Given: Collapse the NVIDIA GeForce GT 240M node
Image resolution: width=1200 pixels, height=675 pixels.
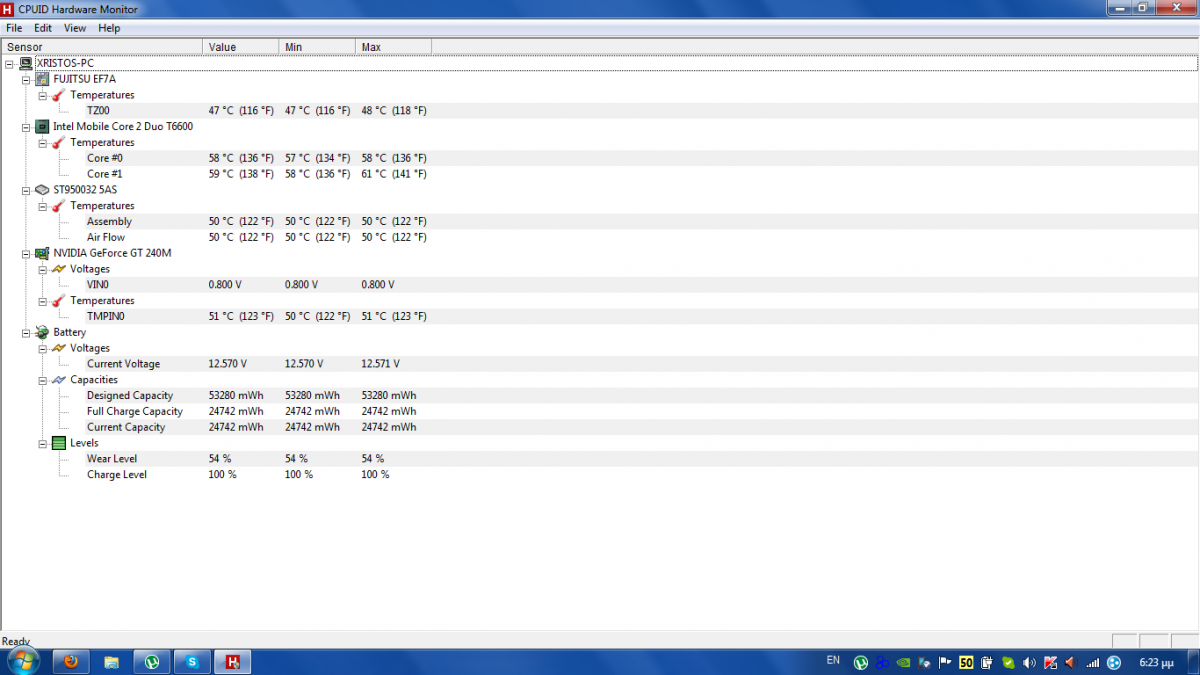Looking at the screenshot, I should [x=27, y=253].
